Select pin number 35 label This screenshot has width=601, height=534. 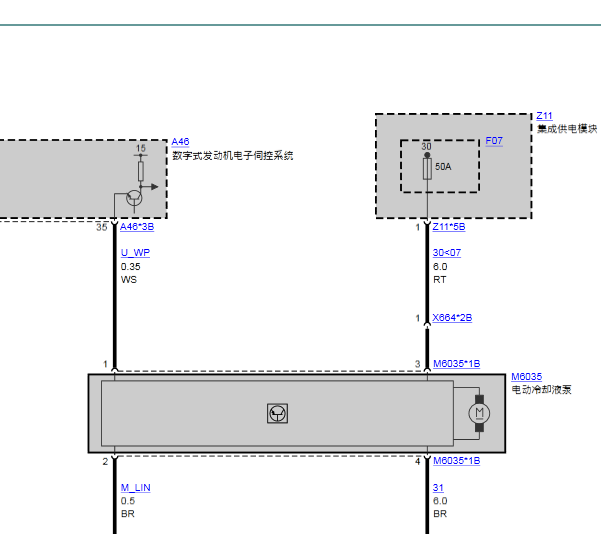click(102, 227)
